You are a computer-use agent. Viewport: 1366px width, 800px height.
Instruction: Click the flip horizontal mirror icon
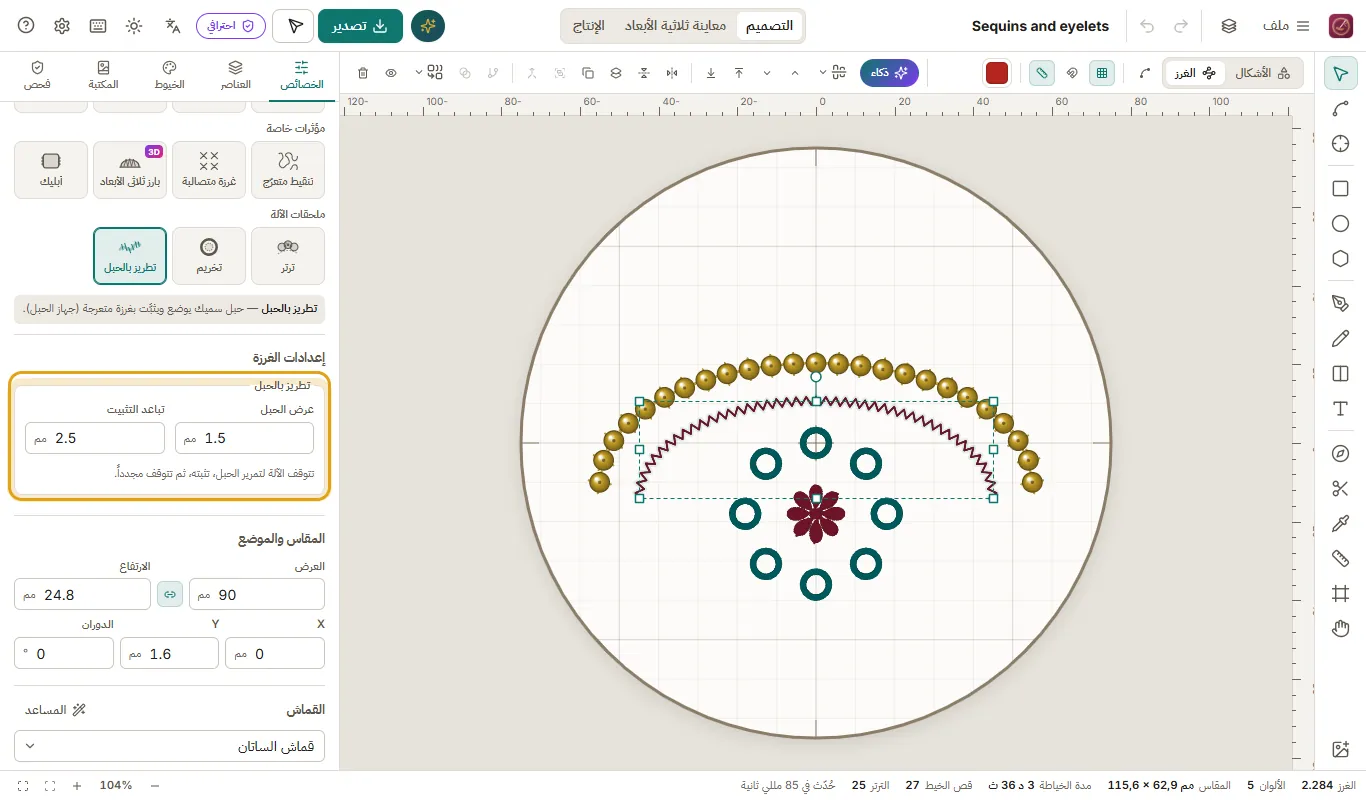click(671, 73)
